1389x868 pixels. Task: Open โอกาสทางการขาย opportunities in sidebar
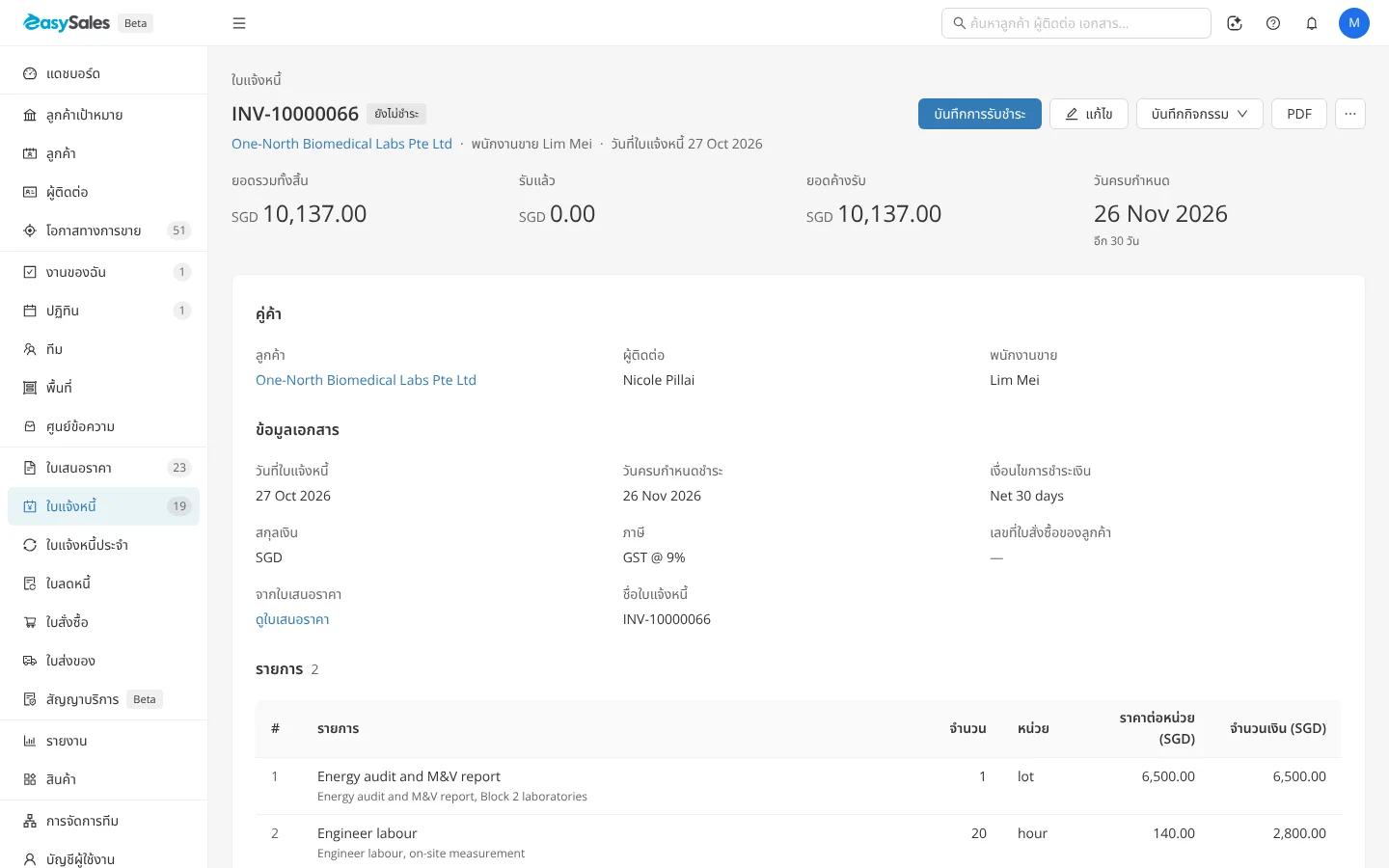pos(103,231)
